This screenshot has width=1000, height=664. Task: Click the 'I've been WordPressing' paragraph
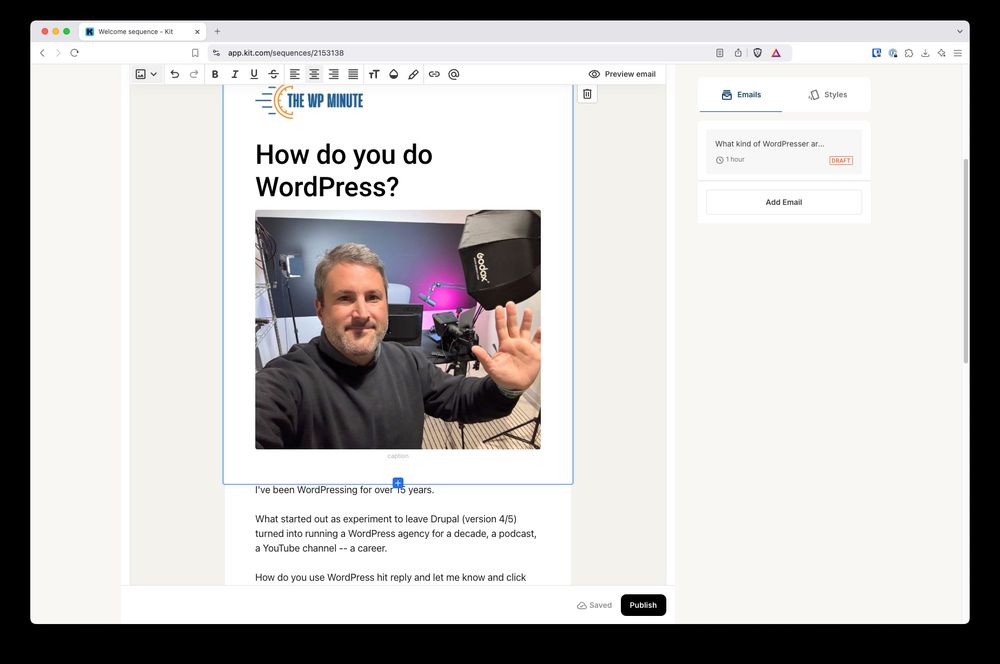(344, 490)
